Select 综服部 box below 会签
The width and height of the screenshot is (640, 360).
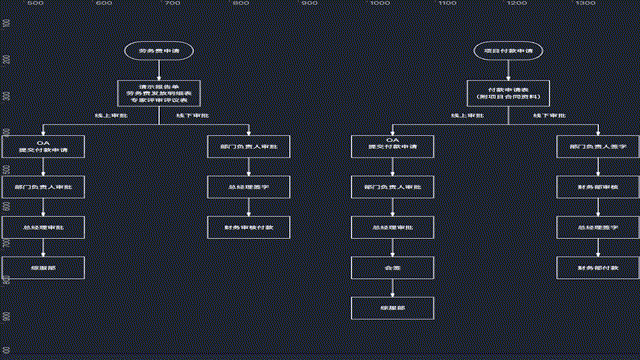tap(393, 308)
